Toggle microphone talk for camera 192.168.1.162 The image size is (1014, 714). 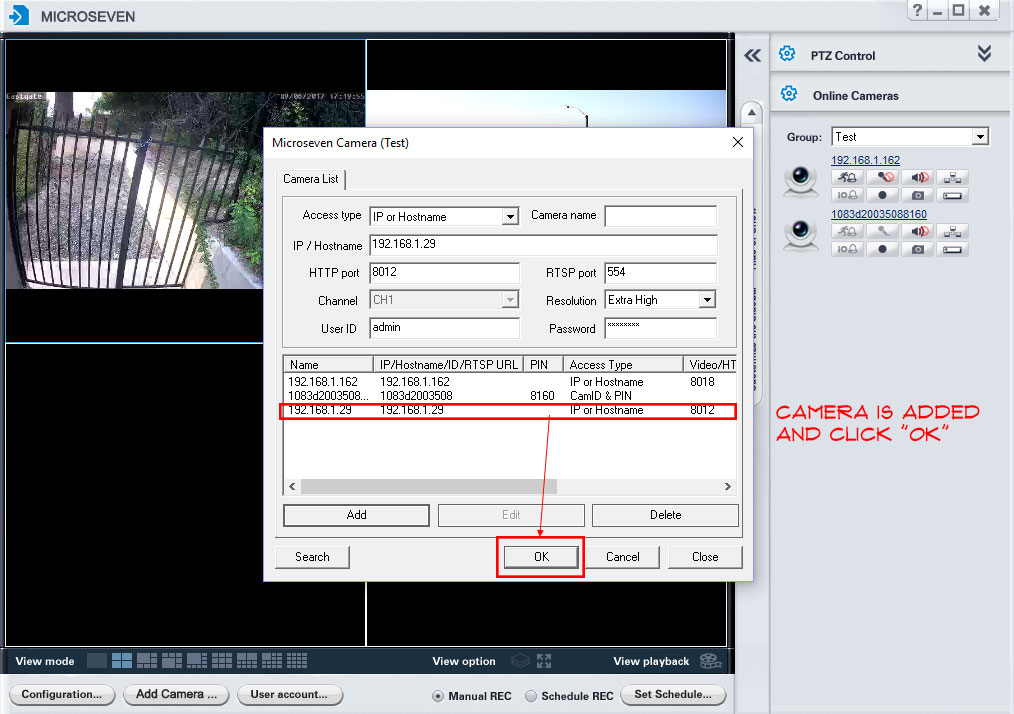(883, 177)
